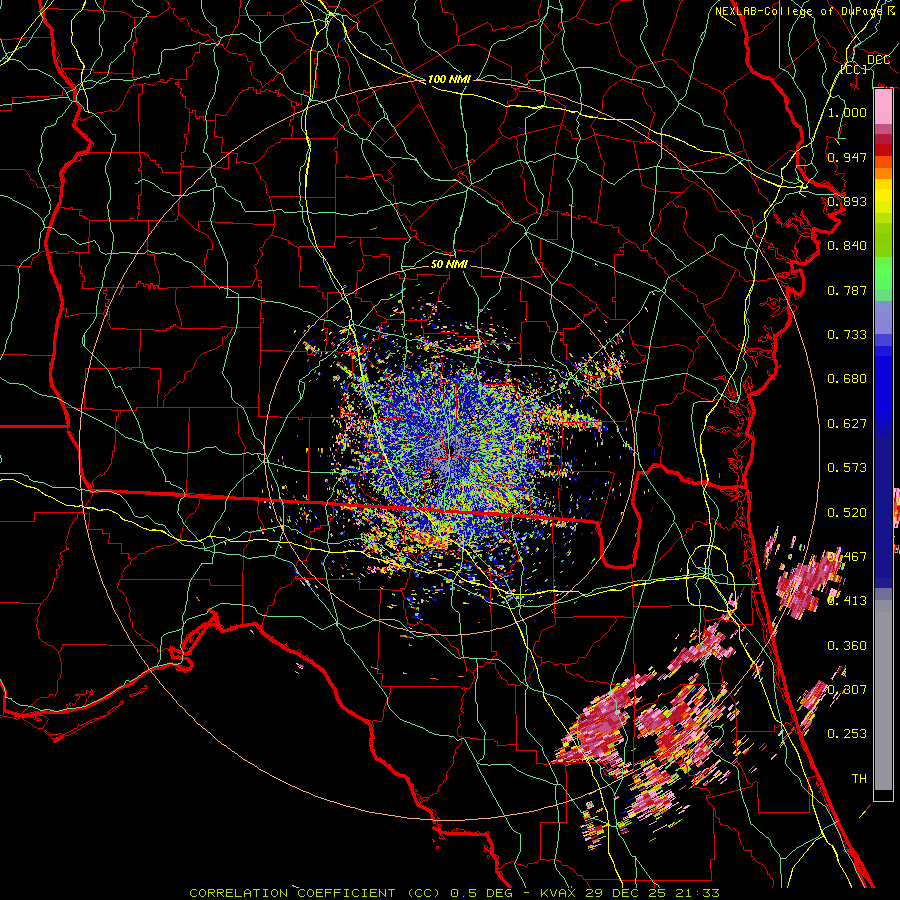The height and width of the screenshot is (900, 900).
Task: Click the 0.573 value on the CC scale
Action: click(847, 468)
